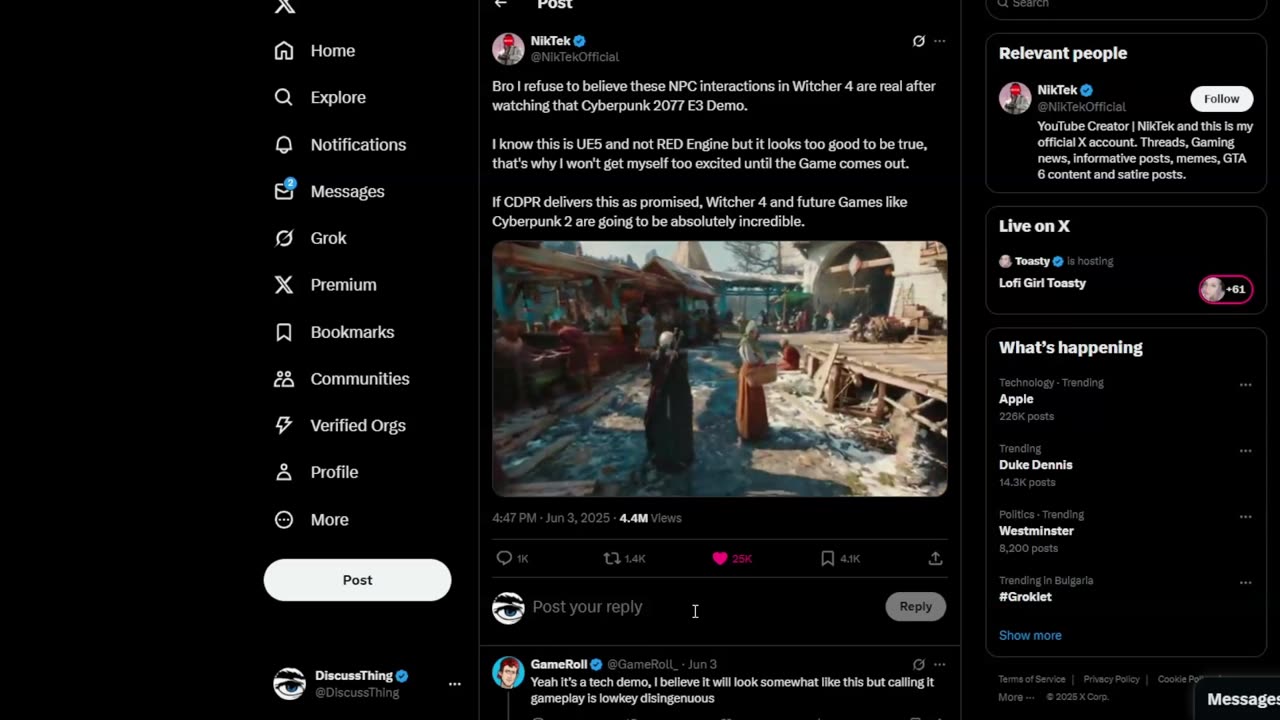Click the reply bubble icon with 1K

[505, 559]
